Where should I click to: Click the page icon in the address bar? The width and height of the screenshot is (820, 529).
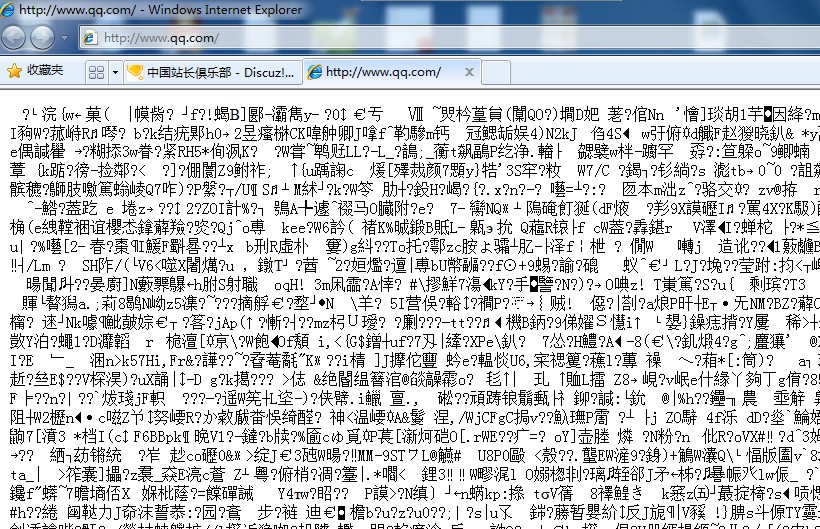pyautogui.click(x=90, y=38)
